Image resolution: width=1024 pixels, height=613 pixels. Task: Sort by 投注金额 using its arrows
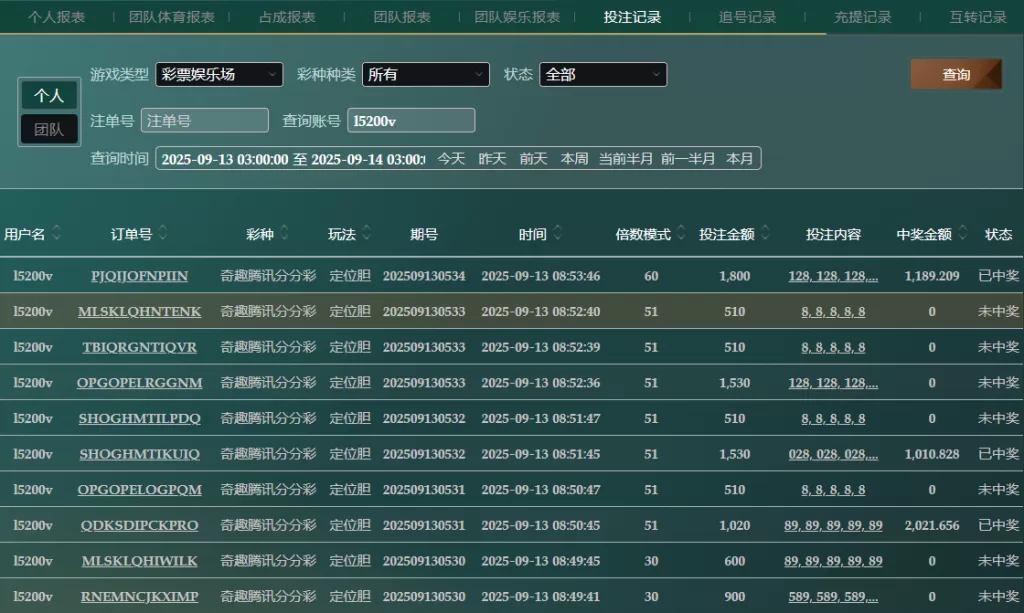coord(765,233)
